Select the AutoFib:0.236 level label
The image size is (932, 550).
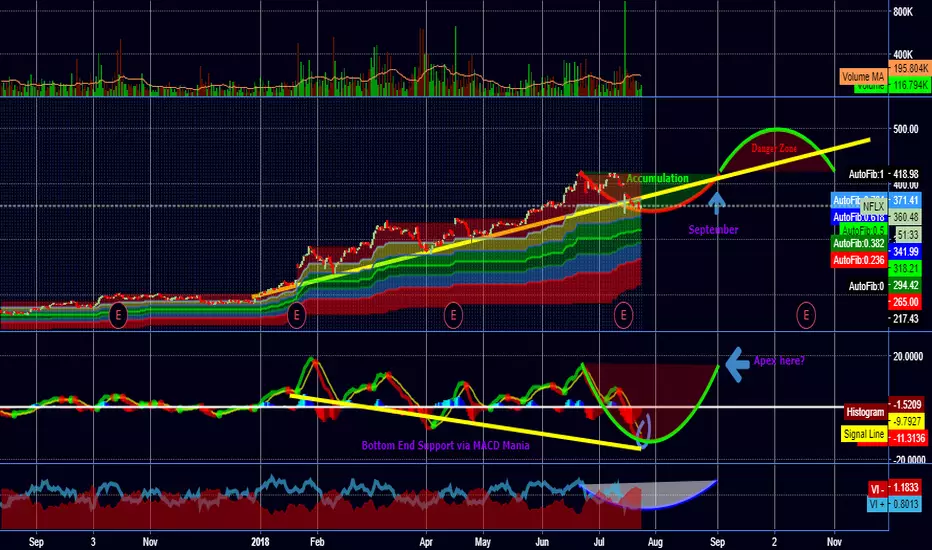pos(859,260)
